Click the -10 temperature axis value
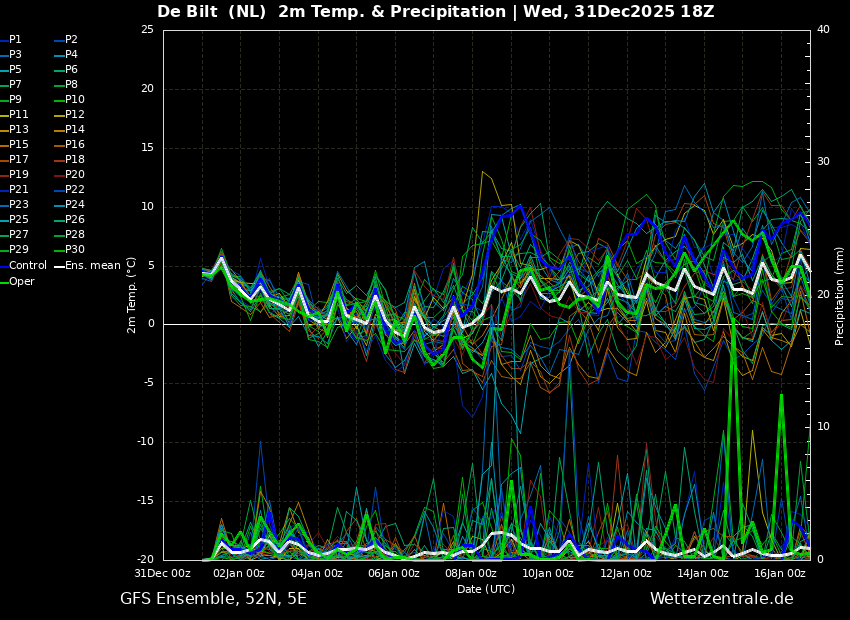The height and width of the screenshot is (620, 850). [x=146, y=442]
